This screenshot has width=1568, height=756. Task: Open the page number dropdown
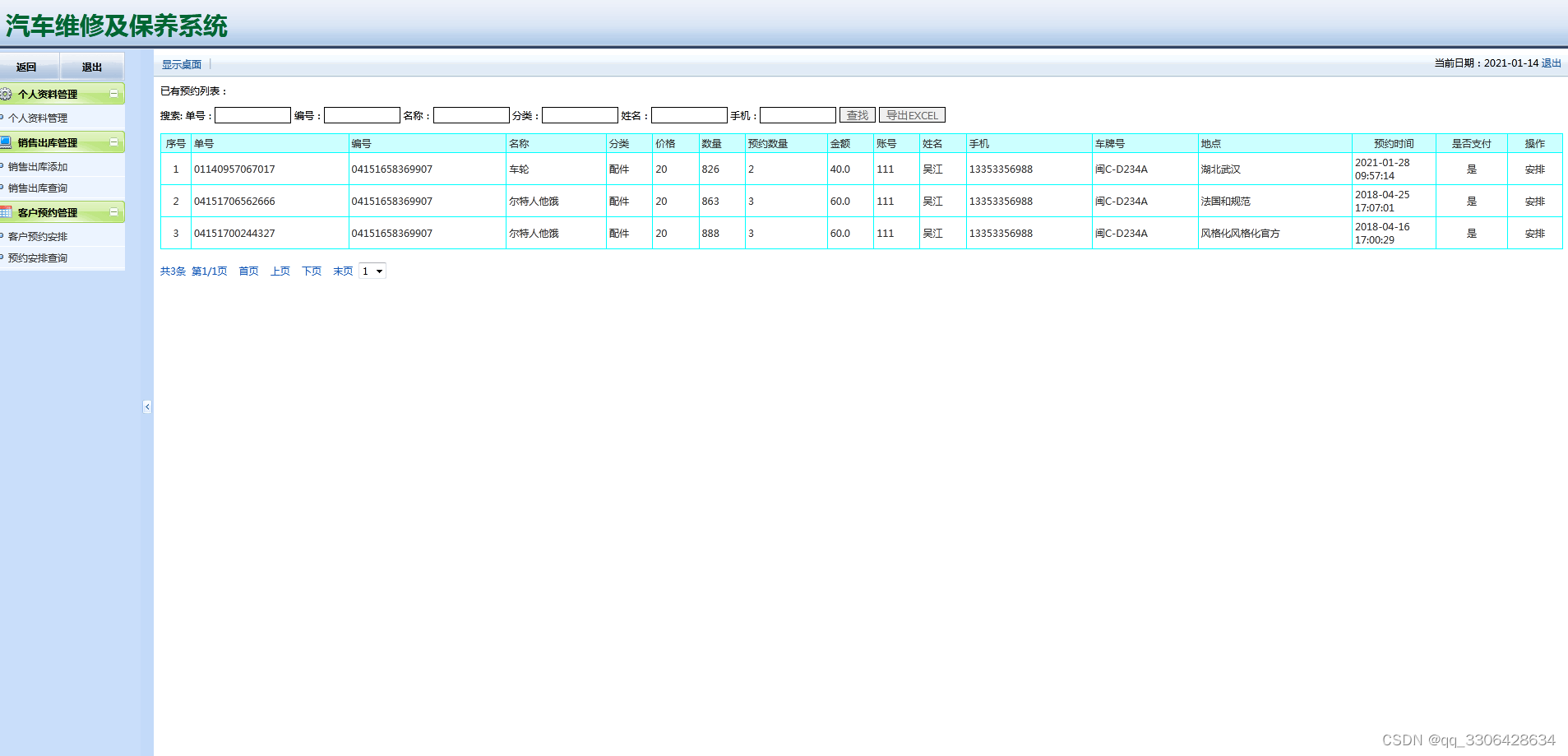[372, 271]
